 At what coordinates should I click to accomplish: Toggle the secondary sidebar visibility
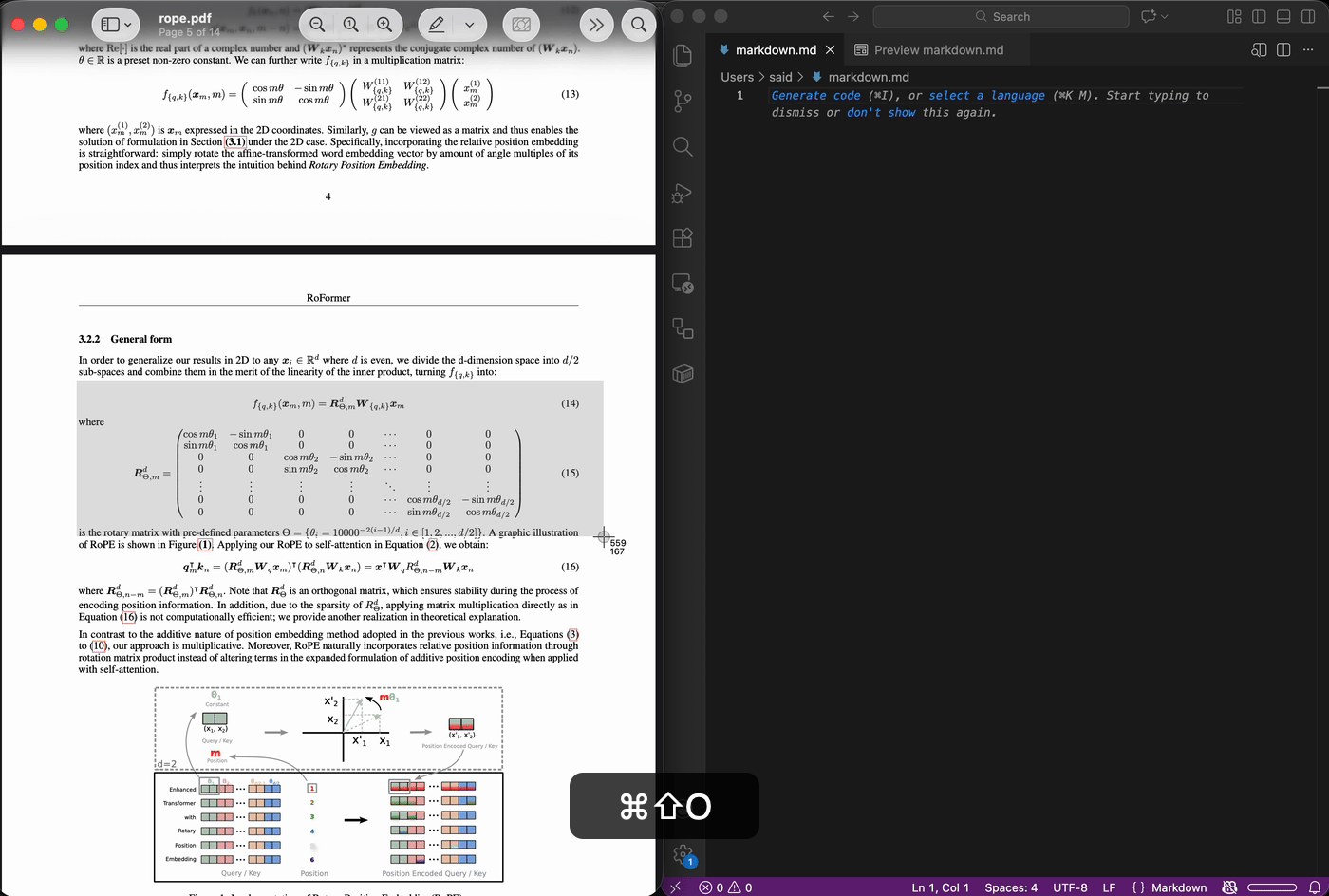(1308, 16)
